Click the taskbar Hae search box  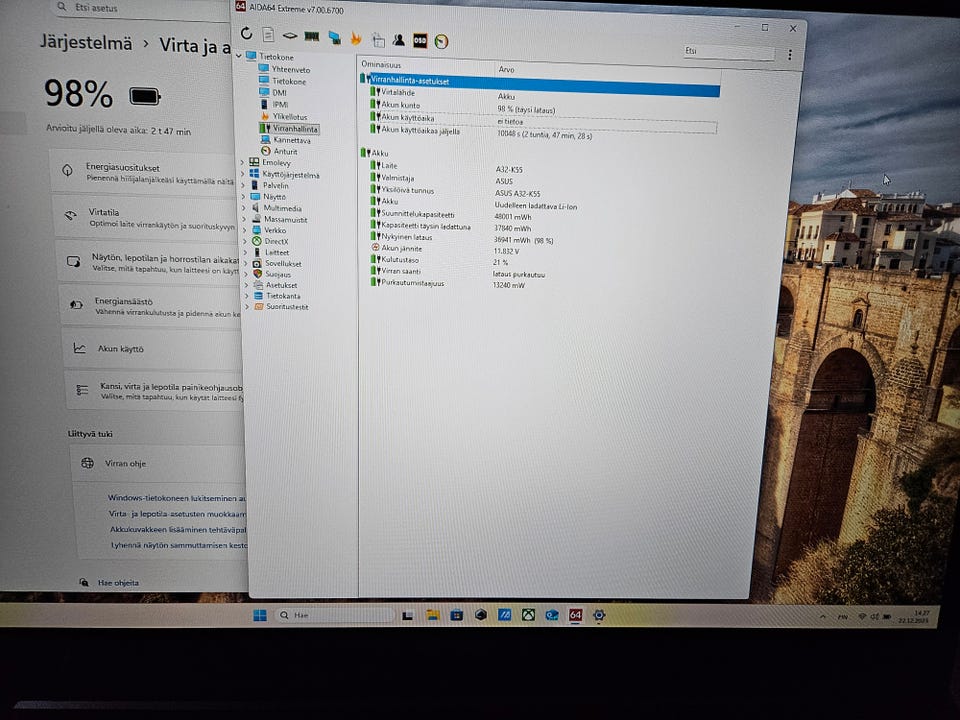coord(335,615)
